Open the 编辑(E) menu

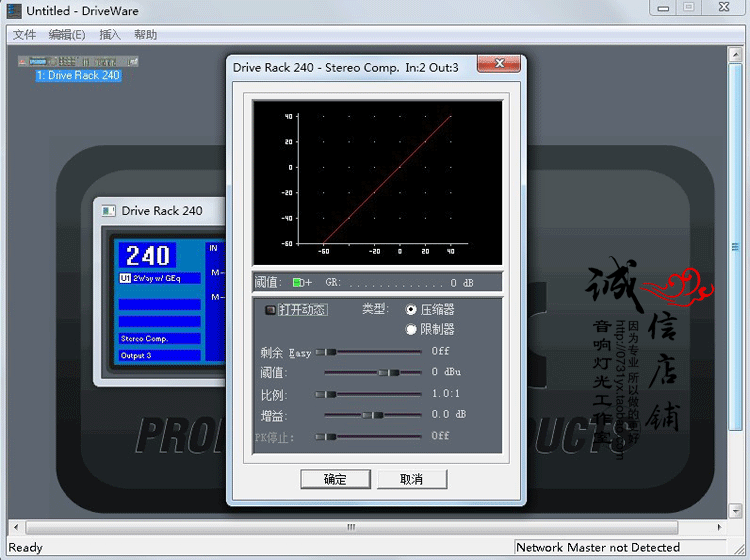click(x=67, y=34)
